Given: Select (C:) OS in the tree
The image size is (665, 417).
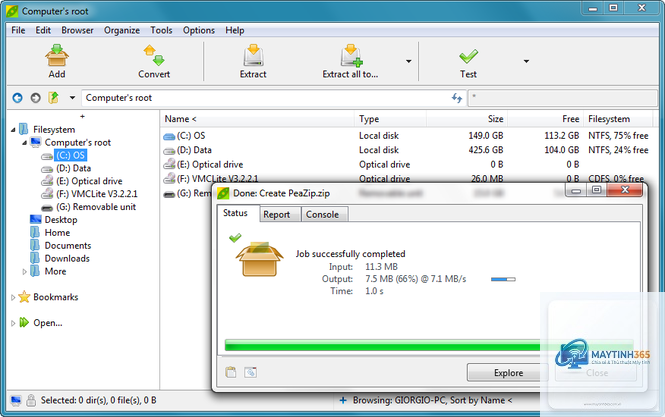Looking at the screenshot, I should (x=70, y=155).
